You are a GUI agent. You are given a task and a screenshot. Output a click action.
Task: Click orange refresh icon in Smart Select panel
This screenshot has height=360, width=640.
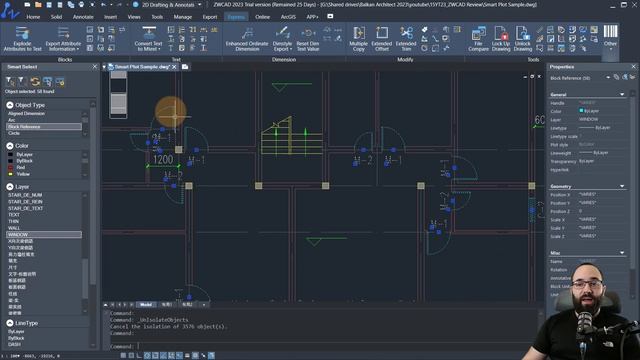click(x=35, y=82)
